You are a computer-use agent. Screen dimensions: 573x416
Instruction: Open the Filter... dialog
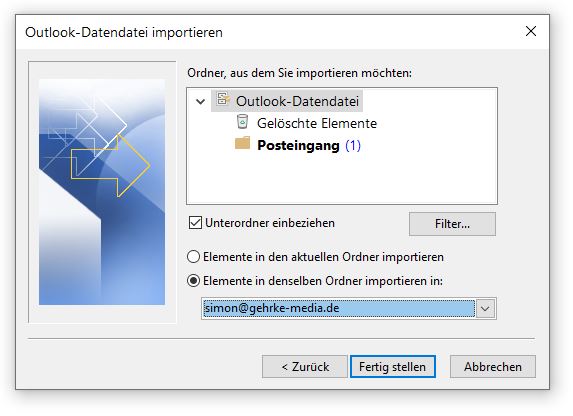tap(452, 224)
